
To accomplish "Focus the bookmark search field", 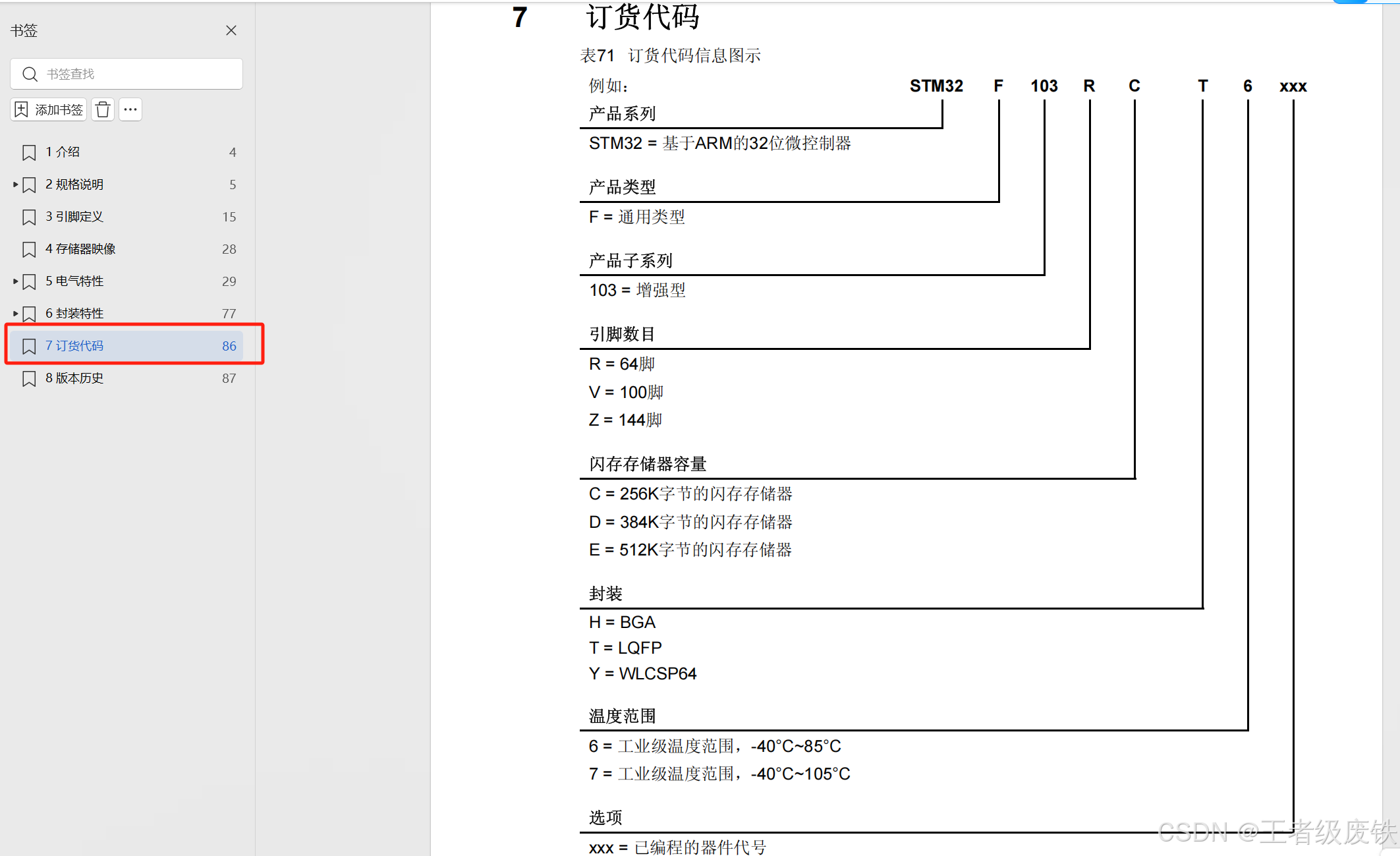I will coord(138,74).
